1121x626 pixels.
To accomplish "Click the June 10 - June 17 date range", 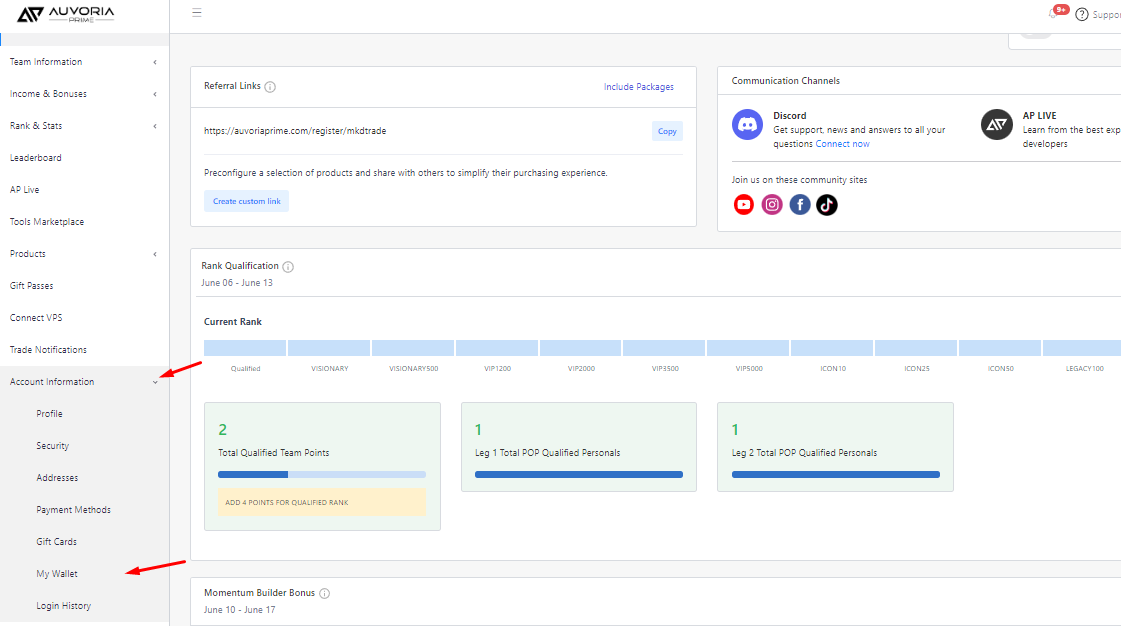I will click(x=239, y=610).
